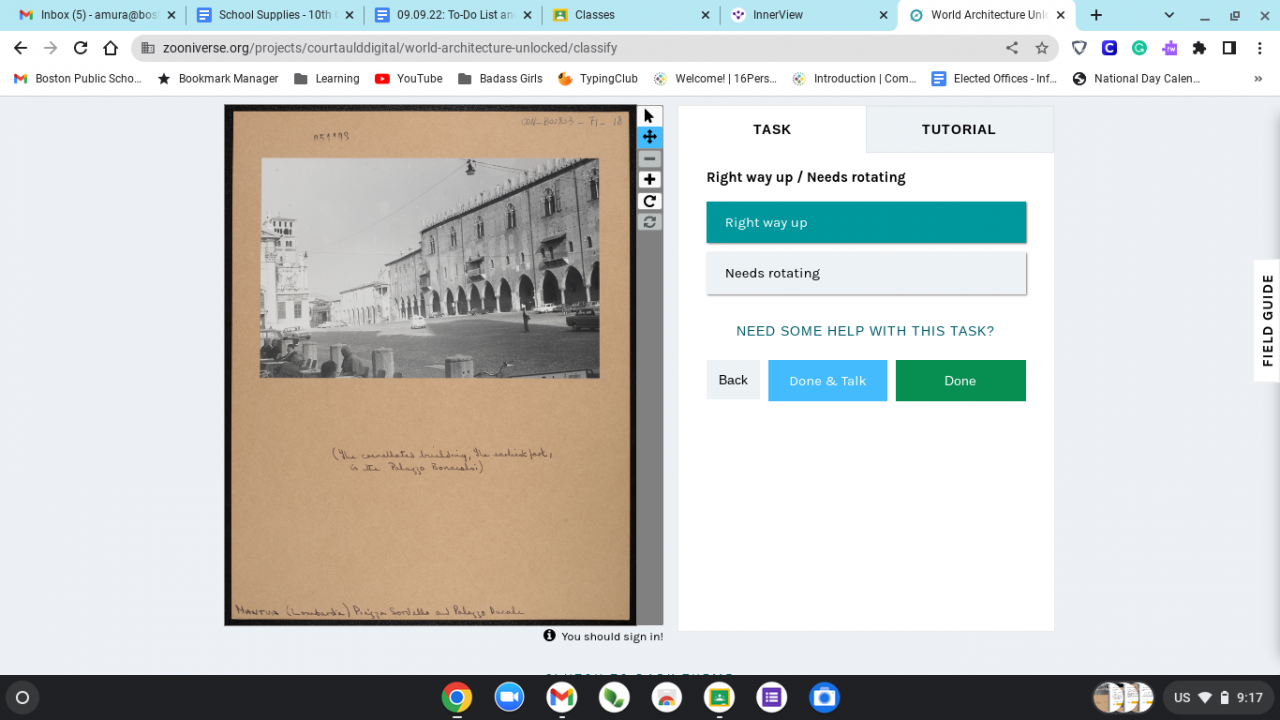Open the purple extension icon
Screen dimensions: 1280x720
pyautogui.click(x=1169, y=48)
